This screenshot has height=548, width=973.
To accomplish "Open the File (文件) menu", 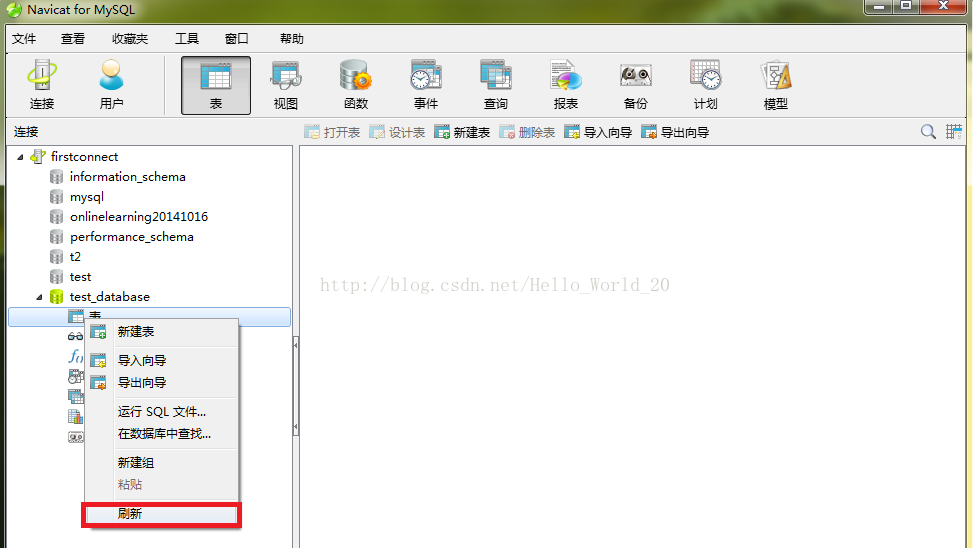I will [24, 38].
